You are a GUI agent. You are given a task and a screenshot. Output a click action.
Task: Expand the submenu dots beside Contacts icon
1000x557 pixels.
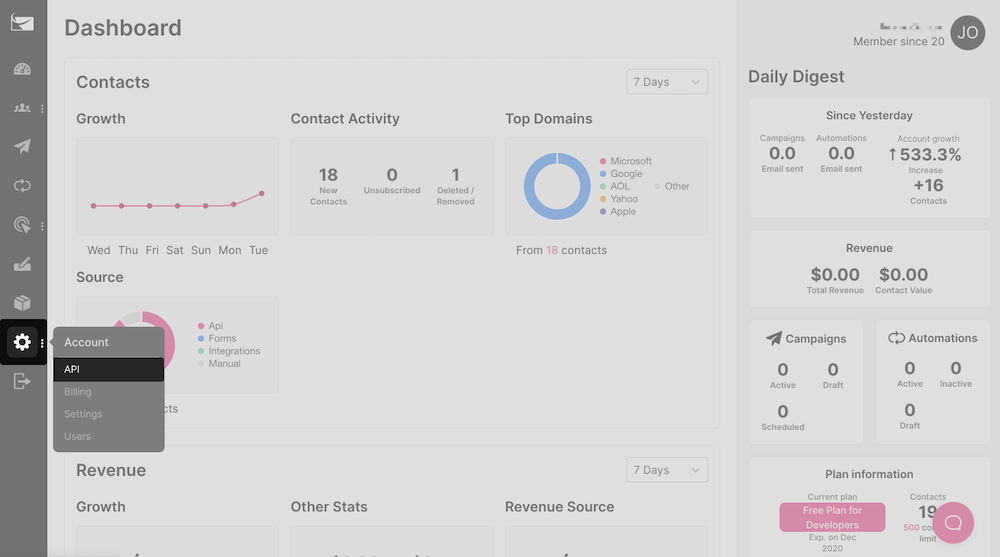point(42,108)
